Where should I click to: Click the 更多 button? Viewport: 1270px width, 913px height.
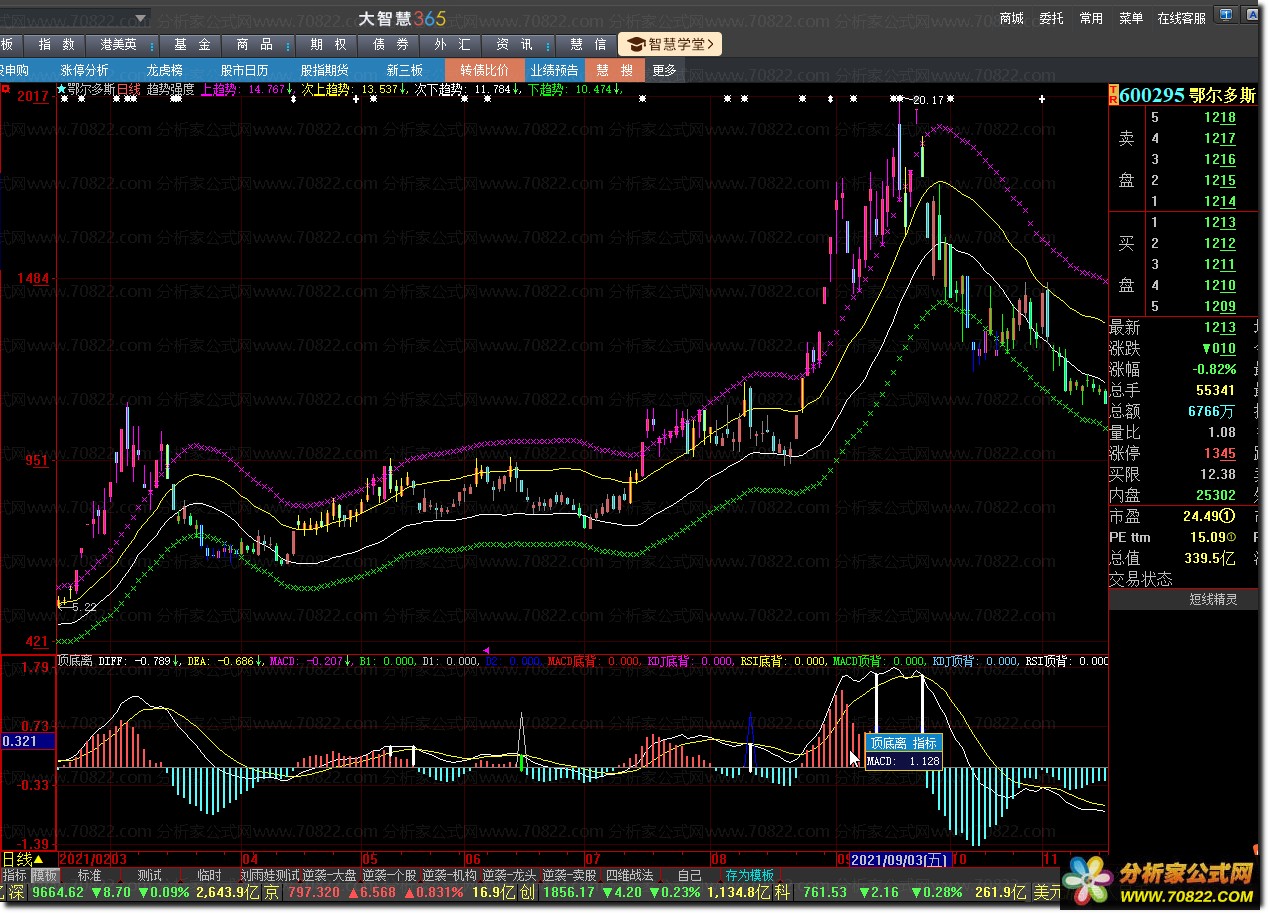(x=664, y=70)
